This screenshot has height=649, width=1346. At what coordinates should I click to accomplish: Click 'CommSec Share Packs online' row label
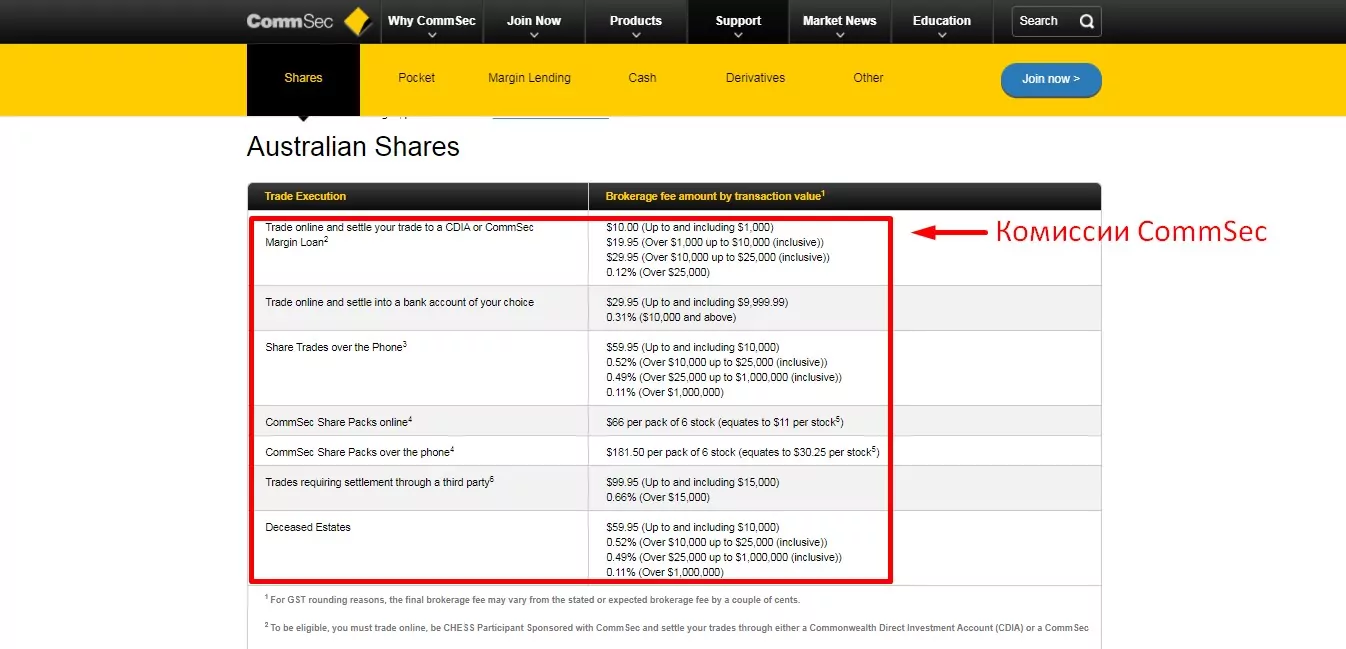(338, 422)
